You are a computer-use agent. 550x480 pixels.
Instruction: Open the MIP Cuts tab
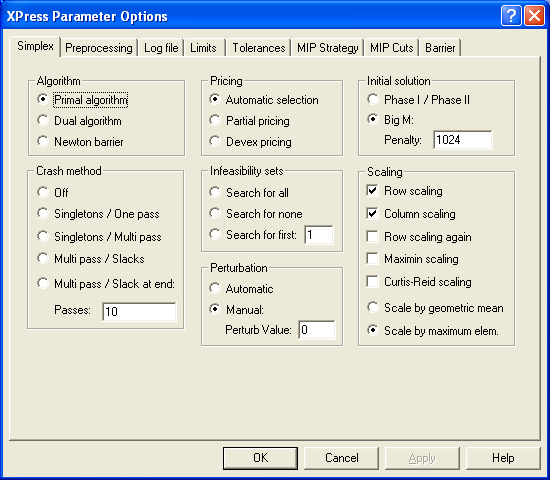[391, 48]
